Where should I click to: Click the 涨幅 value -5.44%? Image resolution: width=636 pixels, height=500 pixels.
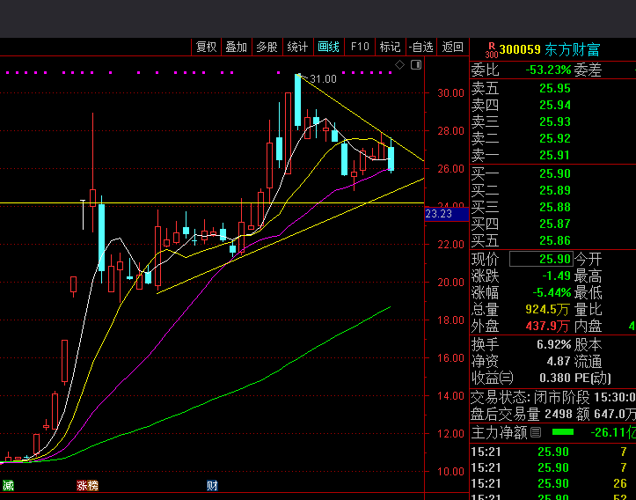coord(552,293)
